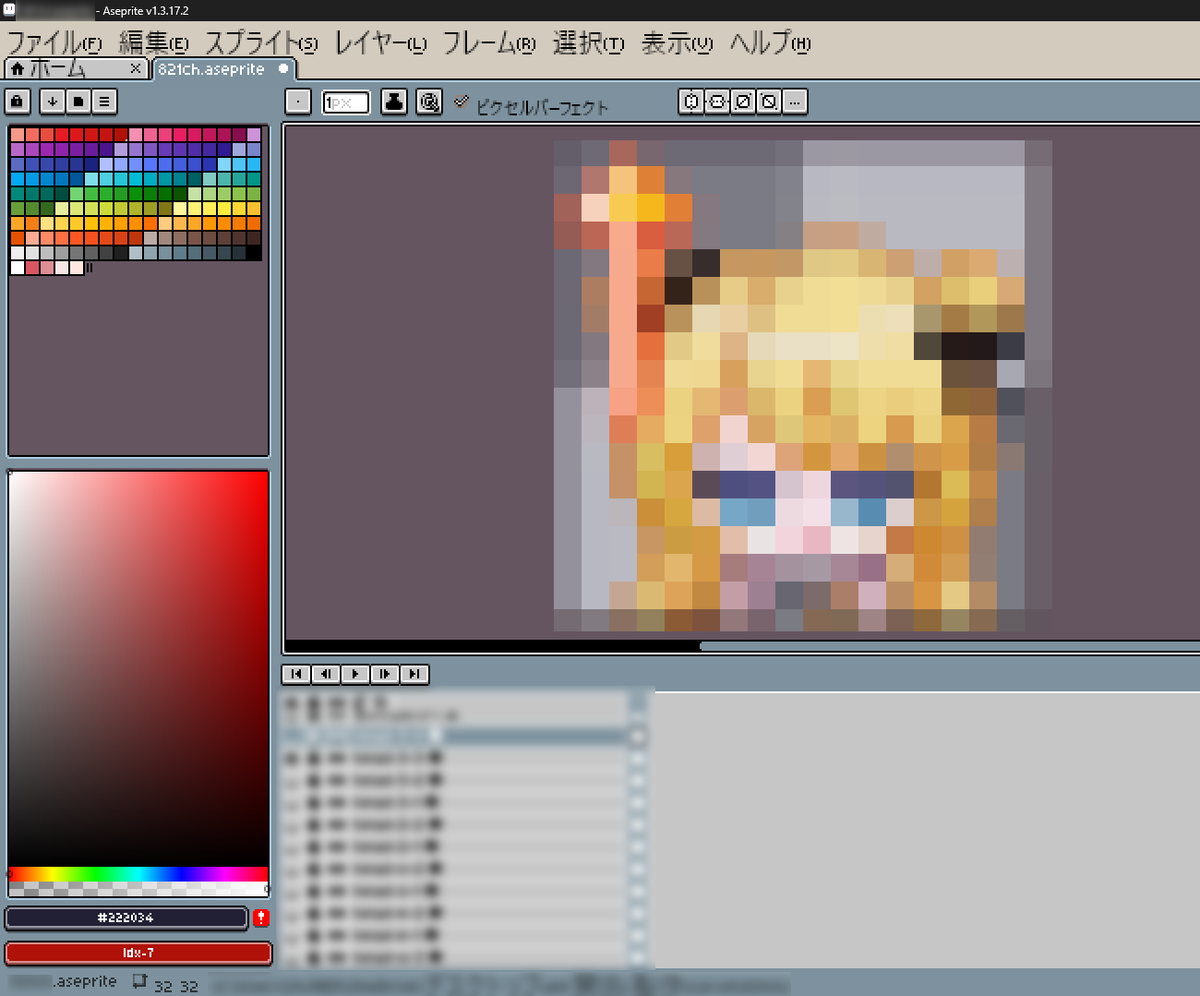Toggle palette edit mode lock icon
This screenshot has width=1200, height=996.
click(18, 101)
